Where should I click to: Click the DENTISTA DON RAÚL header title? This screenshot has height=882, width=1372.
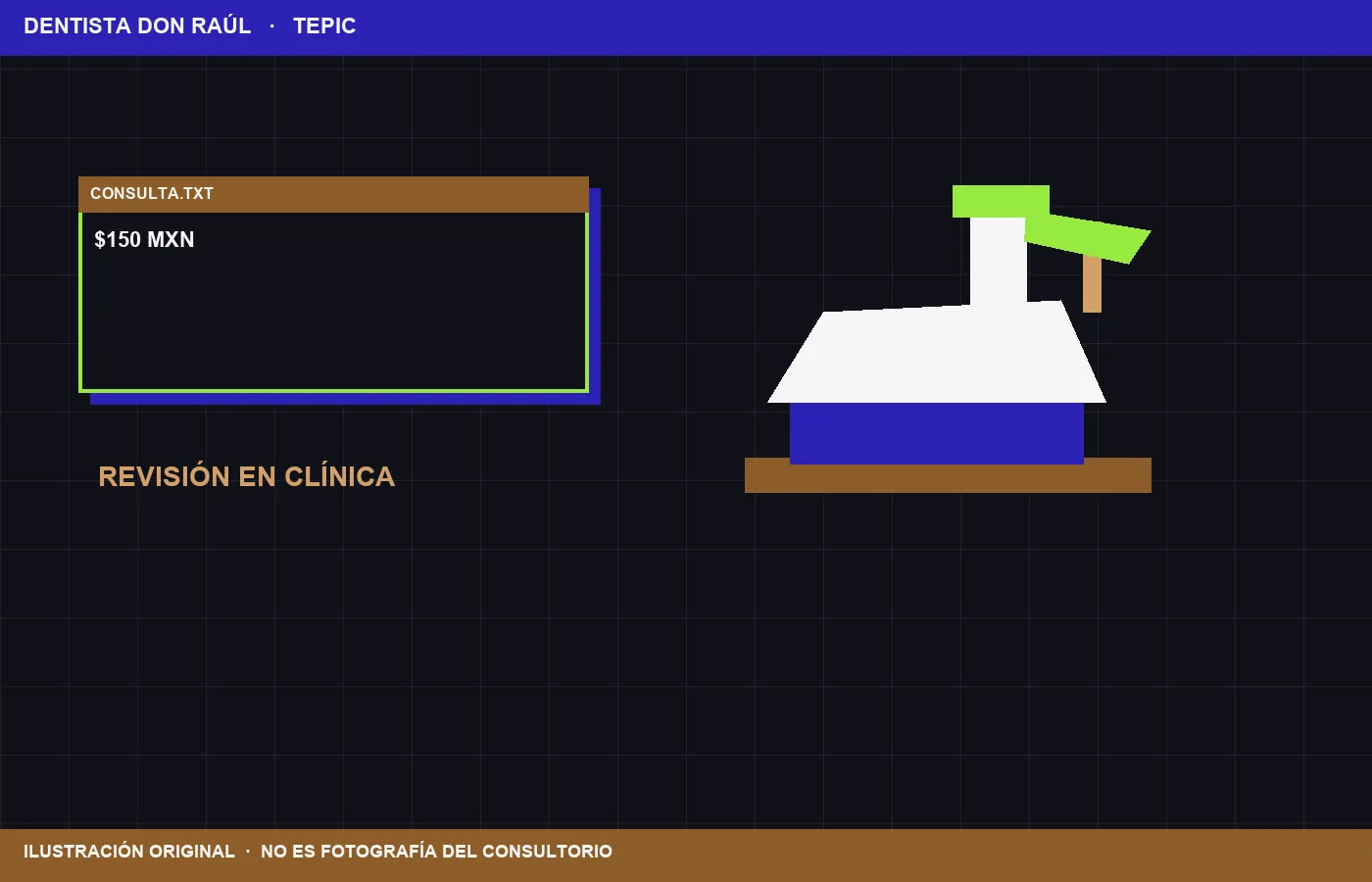point(137,26)
